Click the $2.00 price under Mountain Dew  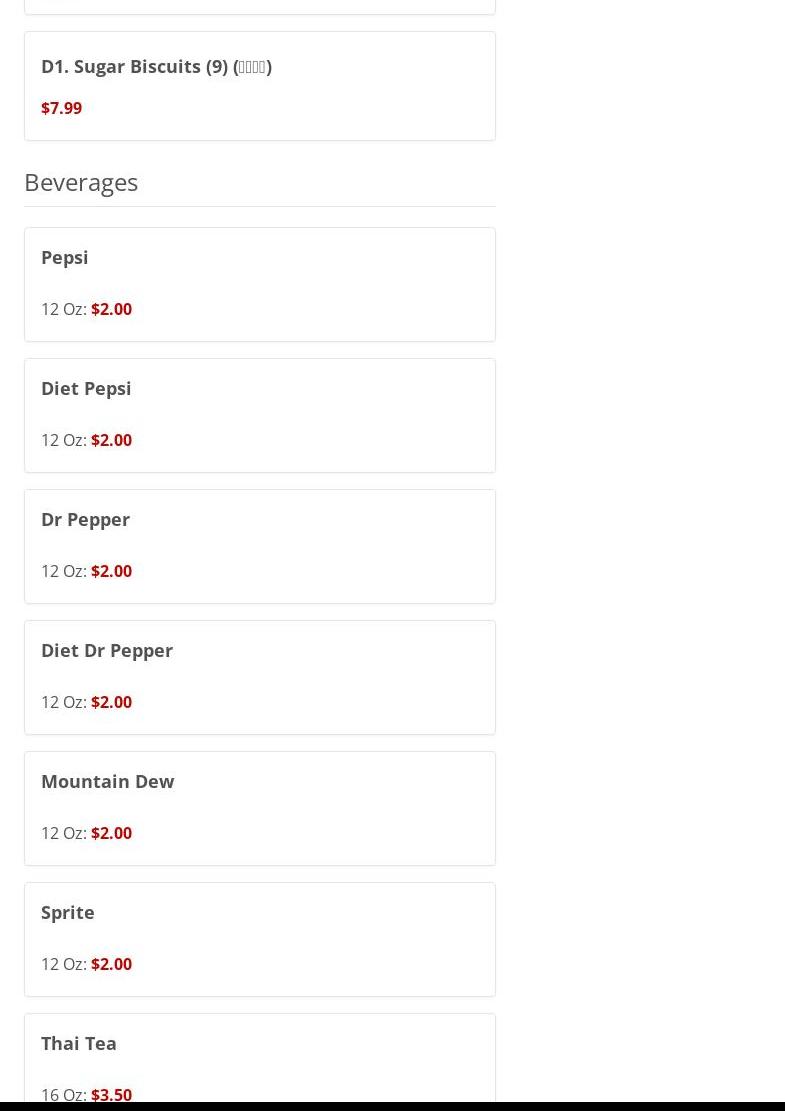(111, 833)
